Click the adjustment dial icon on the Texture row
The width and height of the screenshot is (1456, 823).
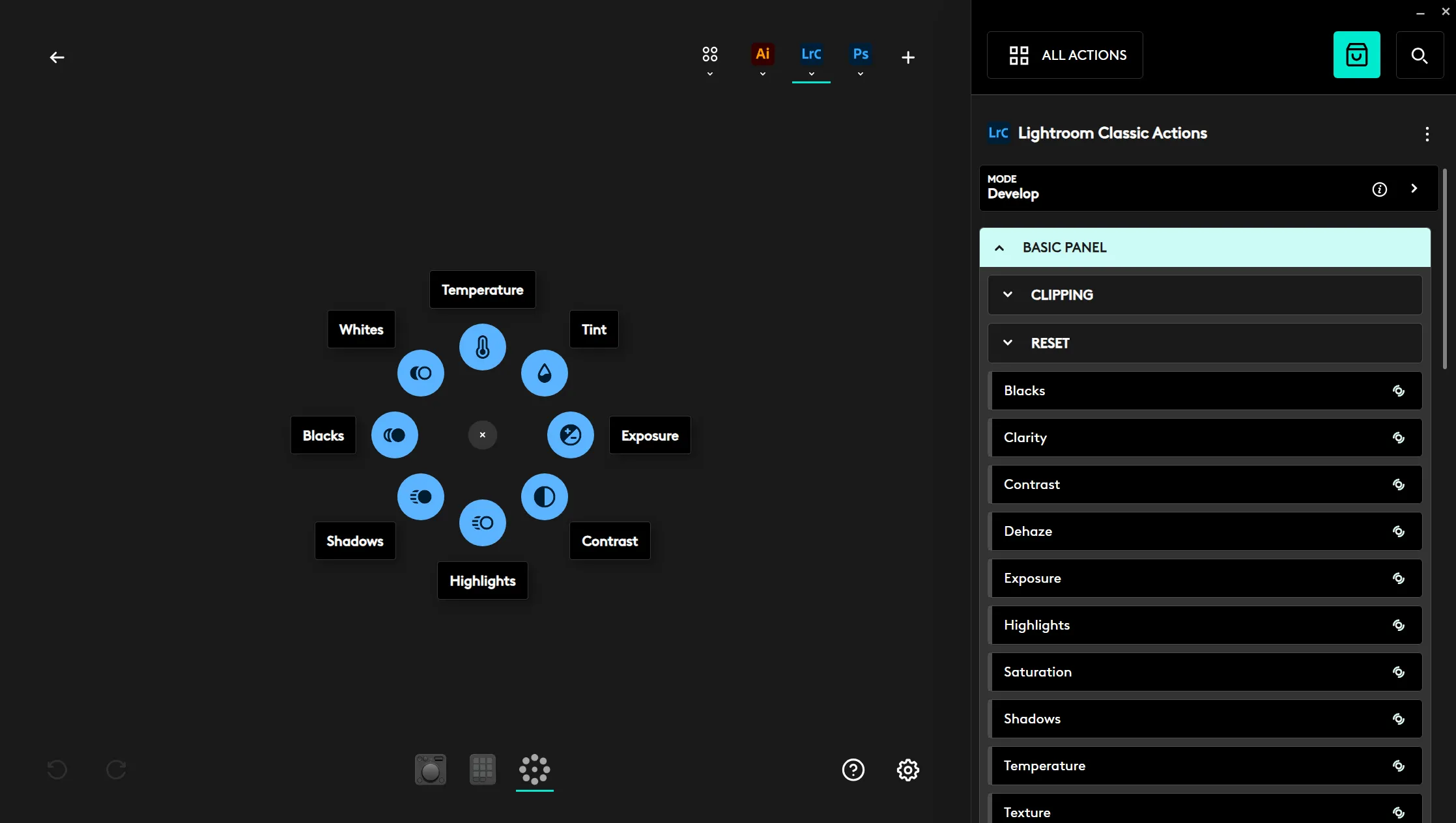[1399, 813]
